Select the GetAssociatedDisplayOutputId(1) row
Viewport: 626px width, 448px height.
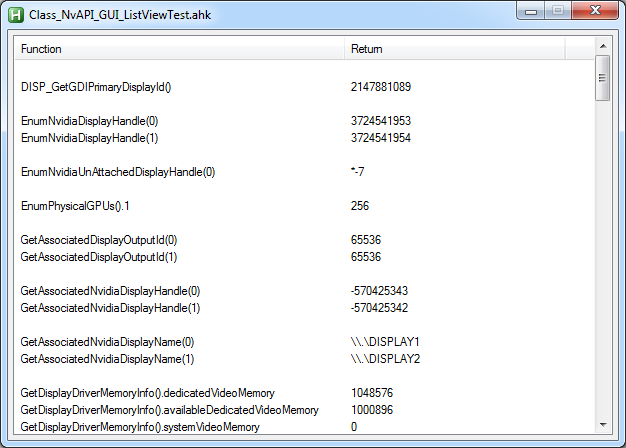304,257
